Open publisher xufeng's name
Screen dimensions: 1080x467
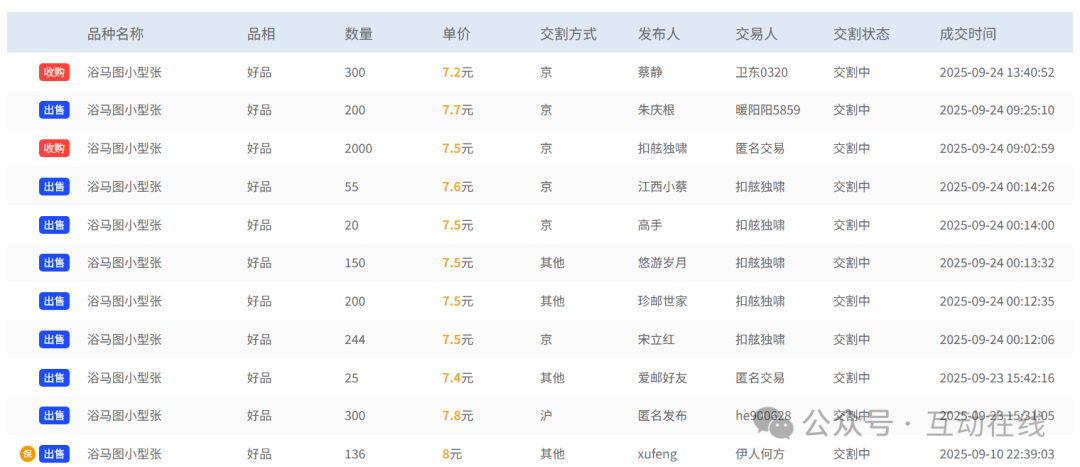(657, 454)
